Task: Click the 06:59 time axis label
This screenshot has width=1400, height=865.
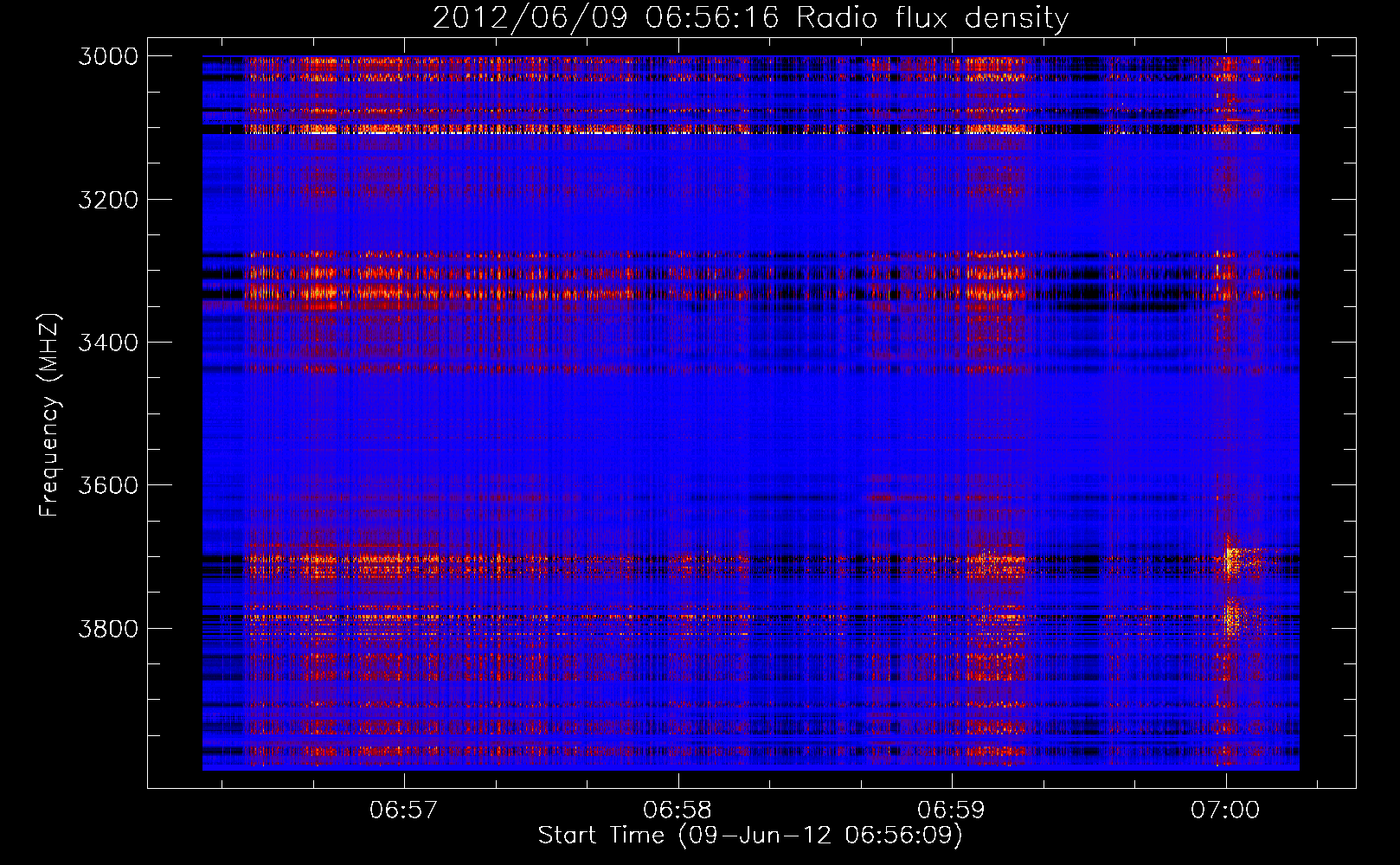Action: (951, 810)
